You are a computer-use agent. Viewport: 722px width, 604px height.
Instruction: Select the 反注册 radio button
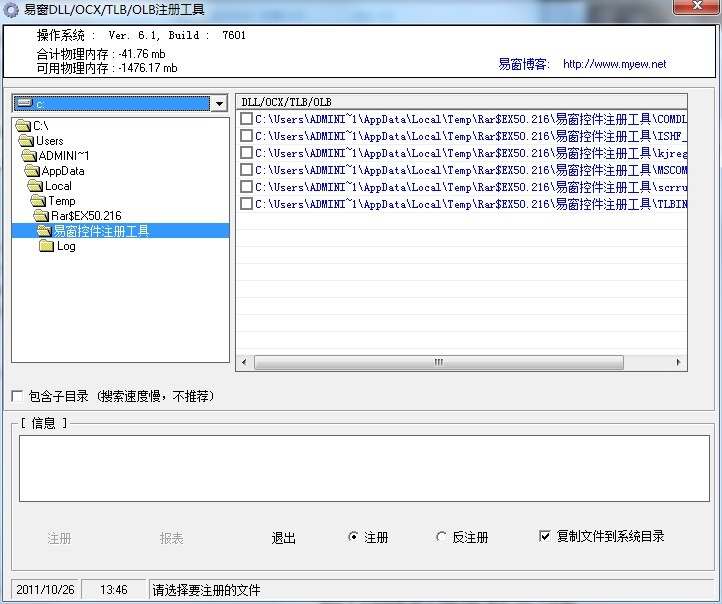(x=441, y=537)
